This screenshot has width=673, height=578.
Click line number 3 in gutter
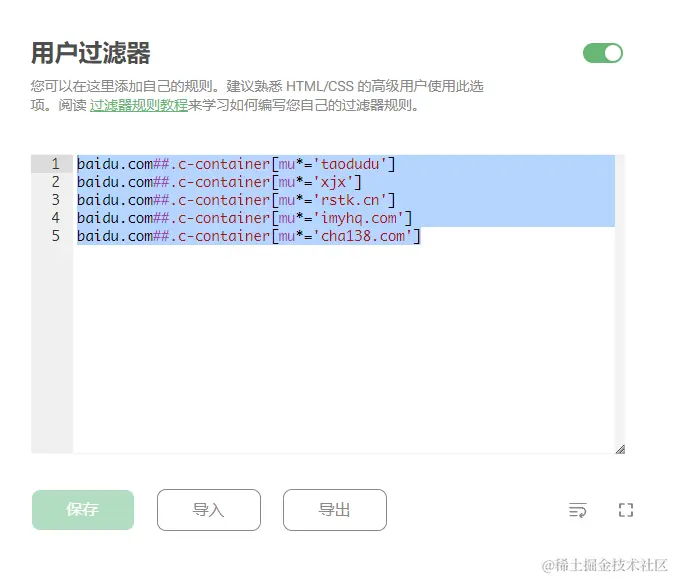55,200
